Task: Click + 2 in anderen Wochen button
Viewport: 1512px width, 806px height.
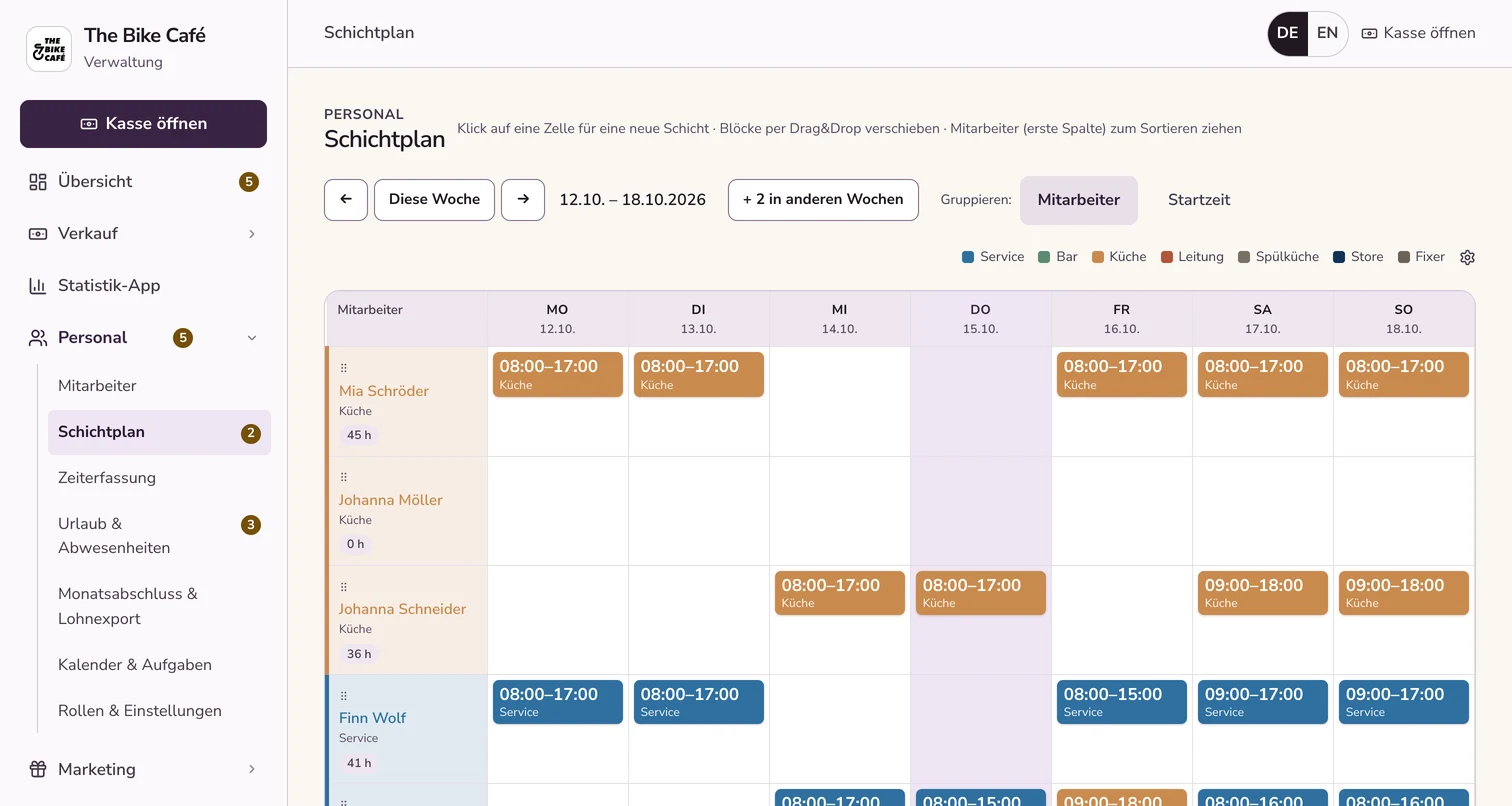Action: tap(823, 200)
